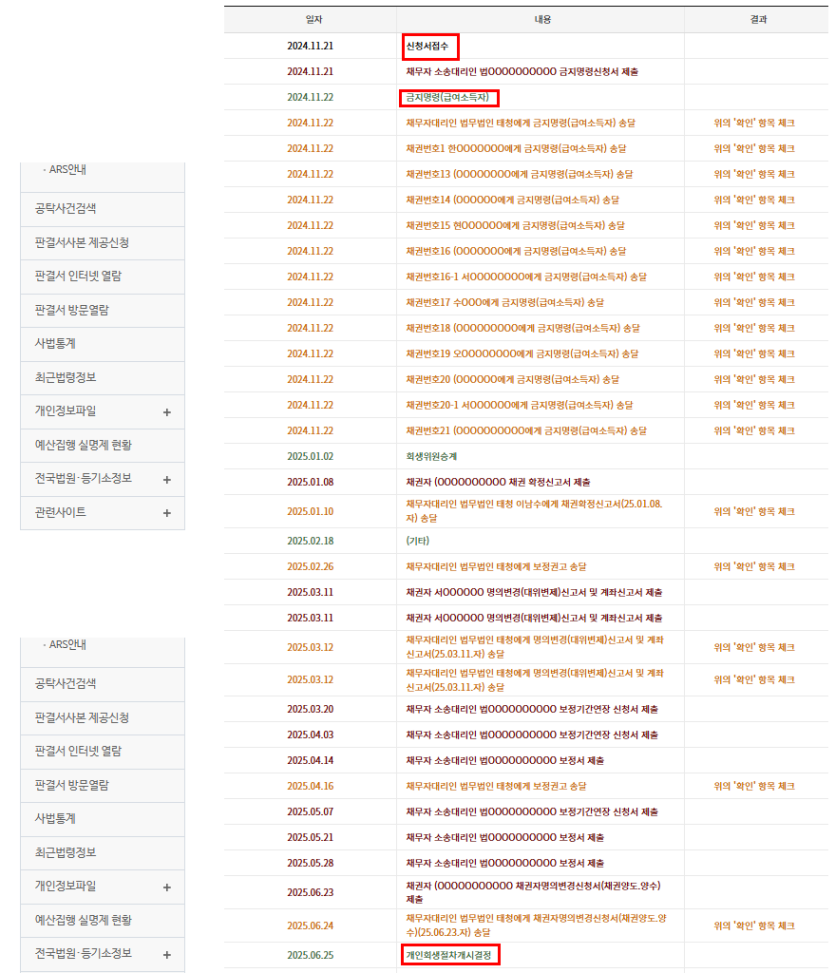Click the 2024.11.21 금지명령신청서 제출 entry
Image resolution: width=835 pixels, height=973 pixels.
coord(522,72)
